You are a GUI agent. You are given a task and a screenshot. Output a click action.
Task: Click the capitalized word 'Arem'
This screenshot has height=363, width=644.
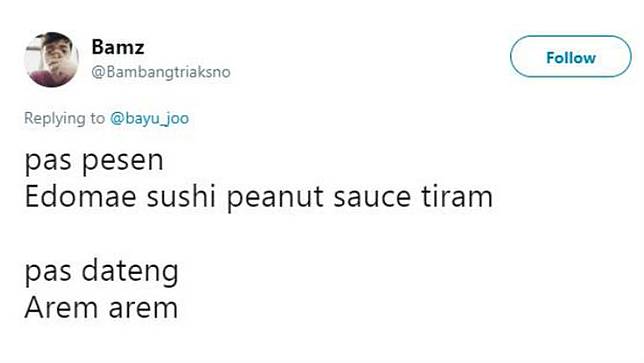point(62,308)
